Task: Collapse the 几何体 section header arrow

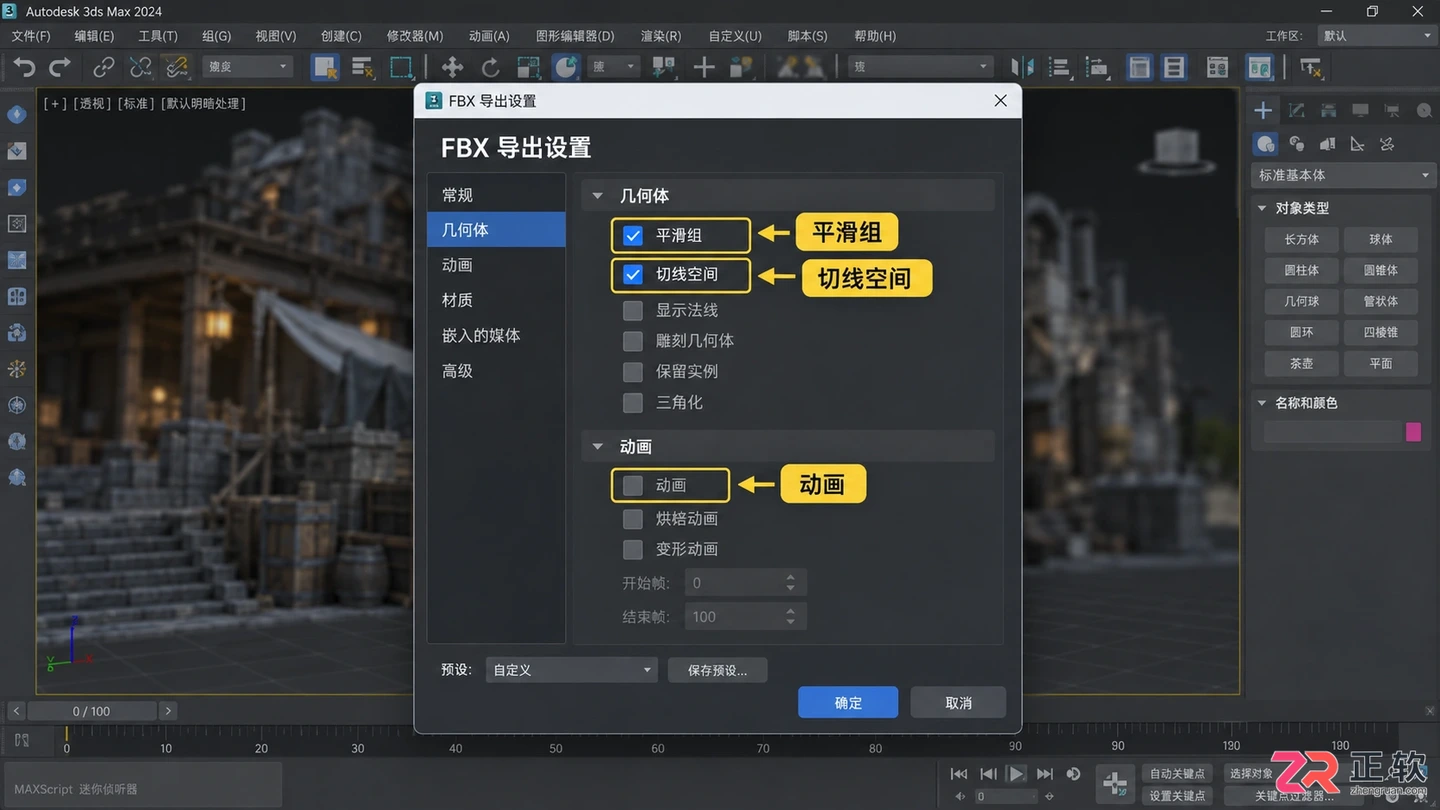Action: tap(598, 196)
